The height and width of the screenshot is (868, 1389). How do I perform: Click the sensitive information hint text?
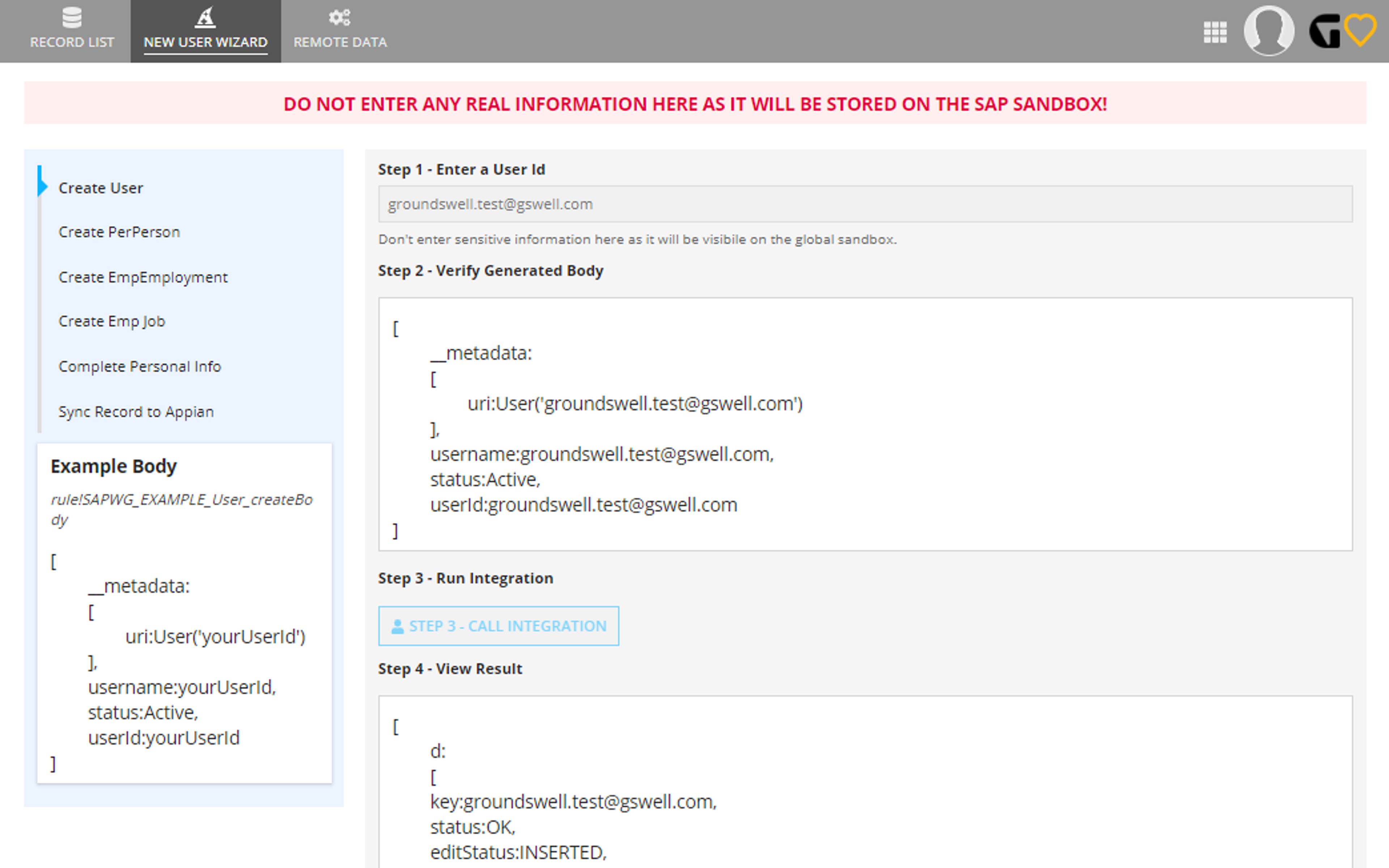(x=637, y=239)
